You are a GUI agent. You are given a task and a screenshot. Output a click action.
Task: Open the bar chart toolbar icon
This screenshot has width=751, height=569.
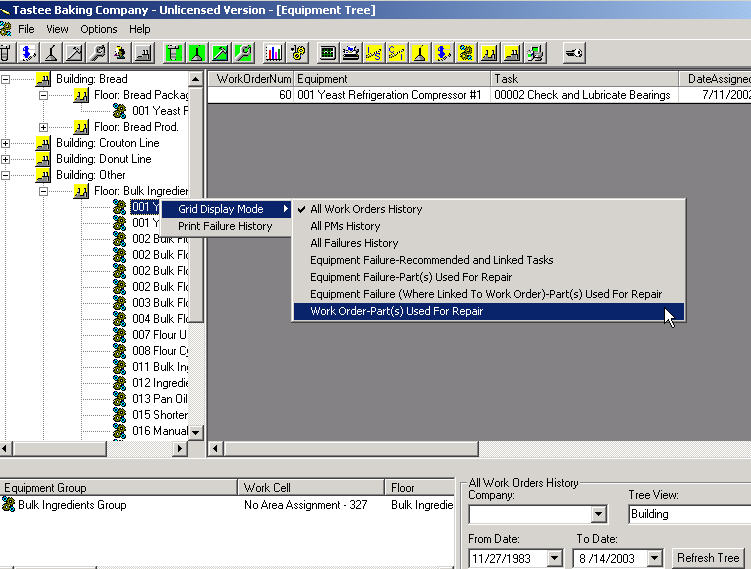tap(274, 53)
